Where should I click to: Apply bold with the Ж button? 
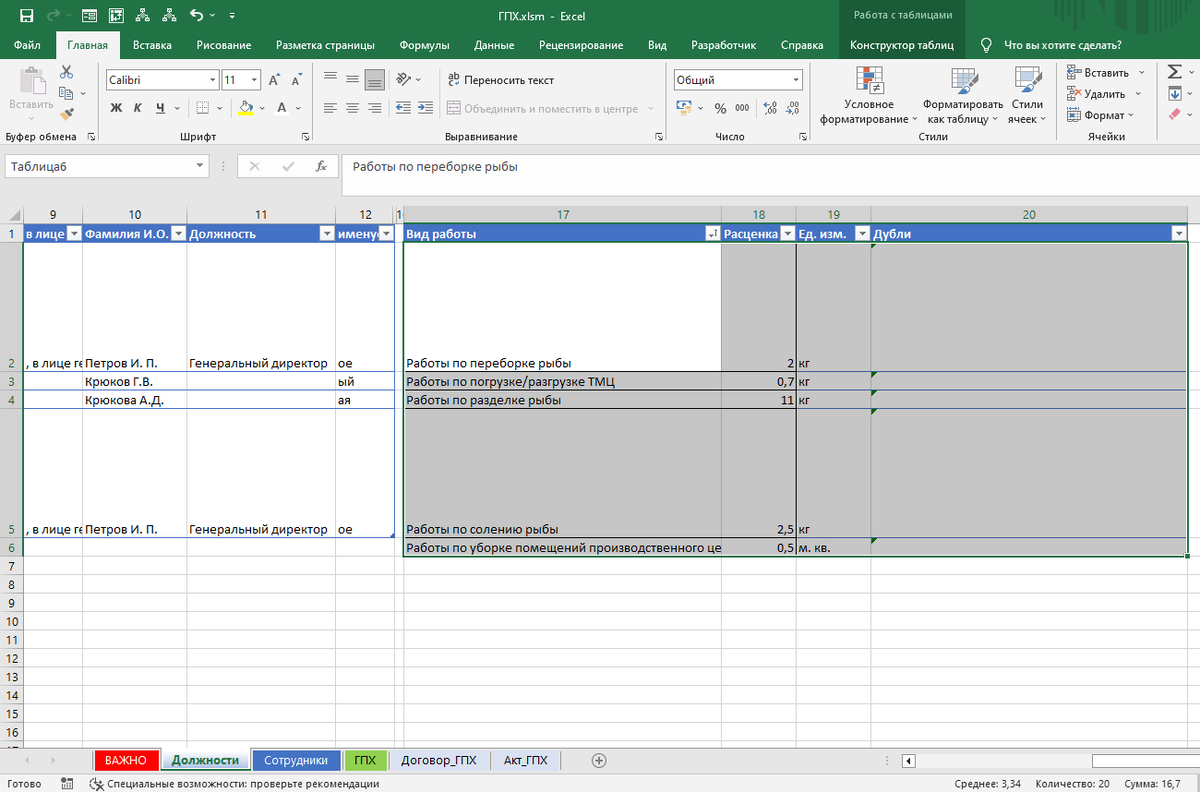116,108
